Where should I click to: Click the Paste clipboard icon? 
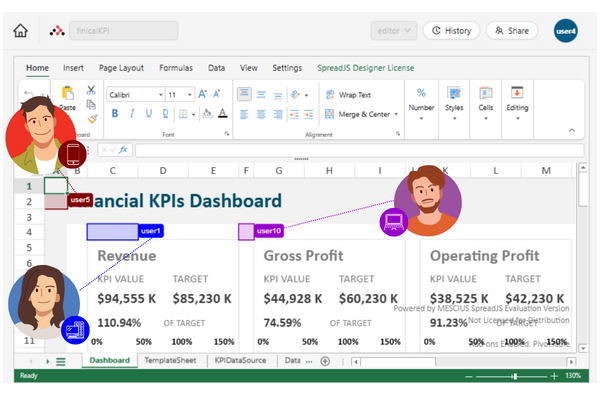tap(68, 93)
